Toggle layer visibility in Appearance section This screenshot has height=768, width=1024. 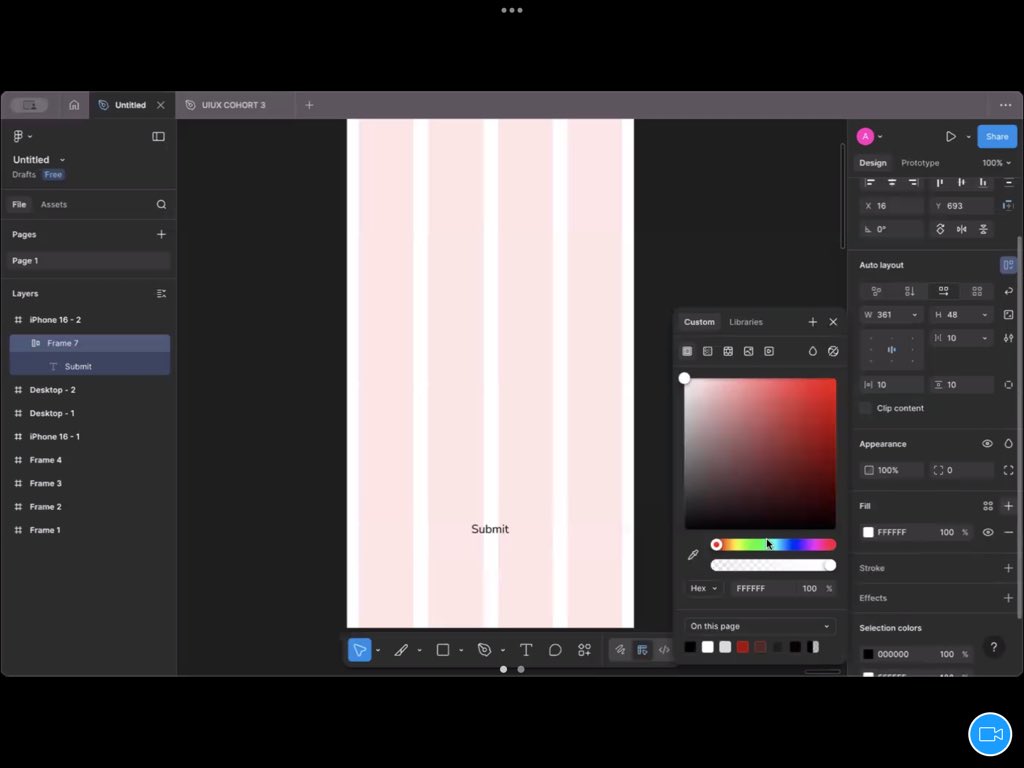pos(987,444)
